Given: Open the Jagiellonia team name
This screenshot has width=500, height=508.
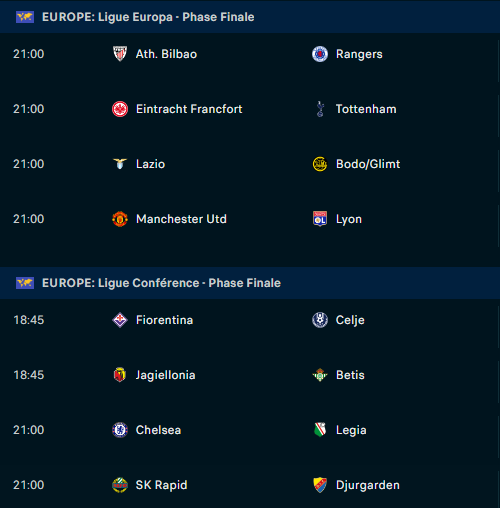Looking at the screenshot, I should coord(165,375).
